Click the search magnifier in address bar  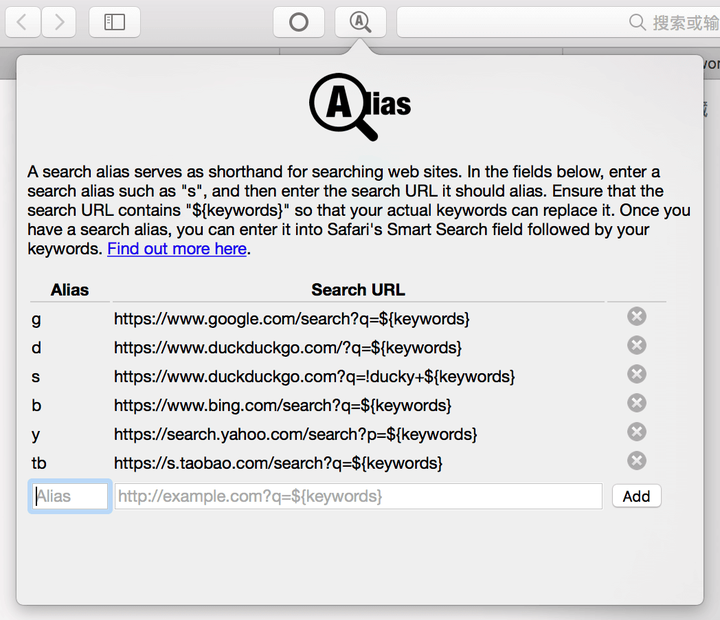pyautogui.click(x=637, y=22)
